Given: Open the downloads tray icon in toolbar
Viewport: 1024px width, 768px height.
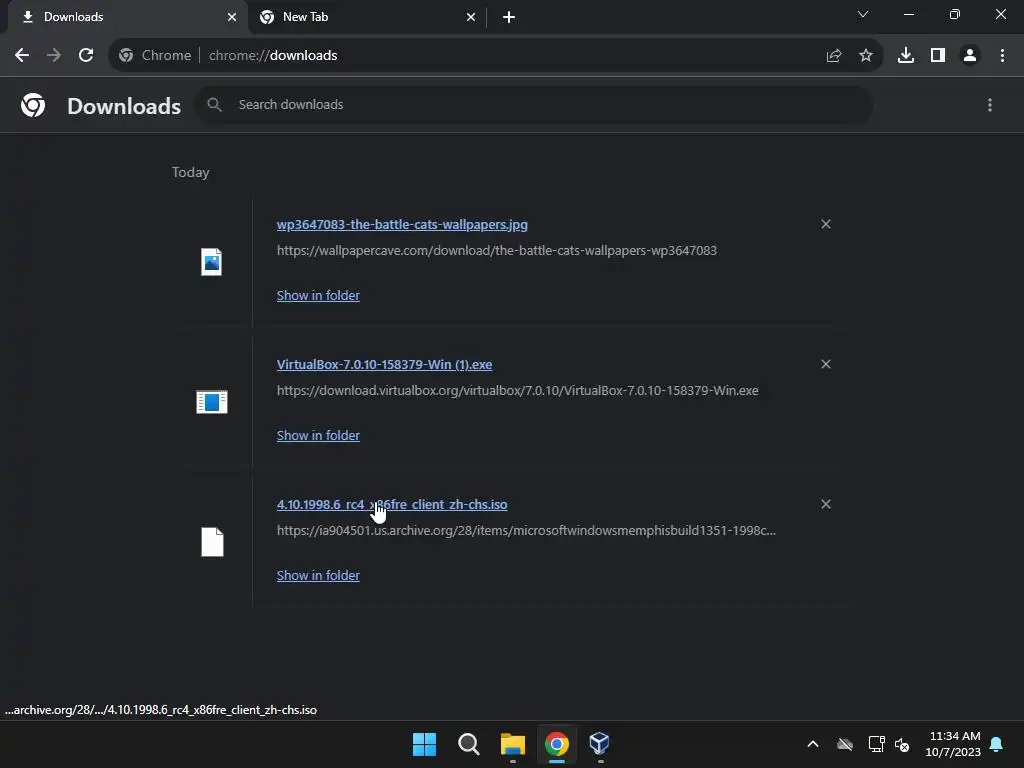Looking at the screenshot, I should 906,56.
